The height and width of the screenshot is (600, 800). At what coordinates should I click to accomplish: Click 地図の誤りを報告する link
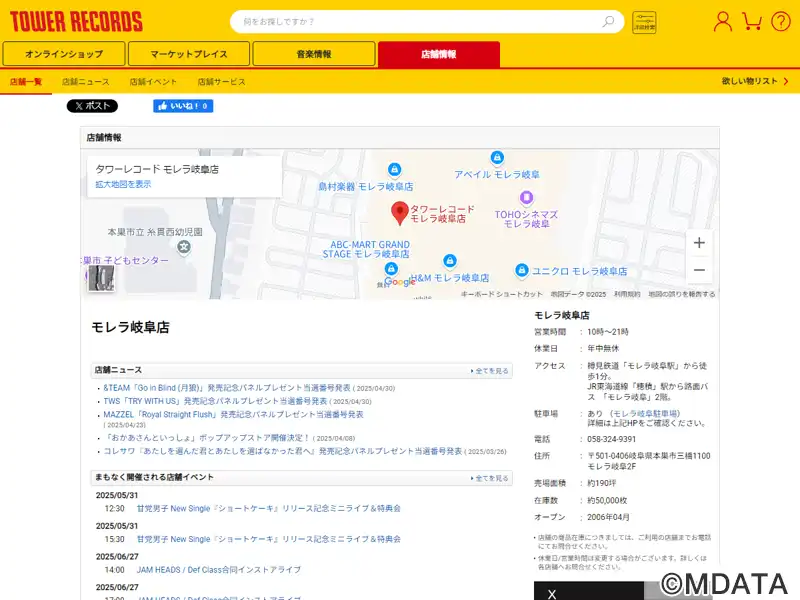(x=682, y=294)
